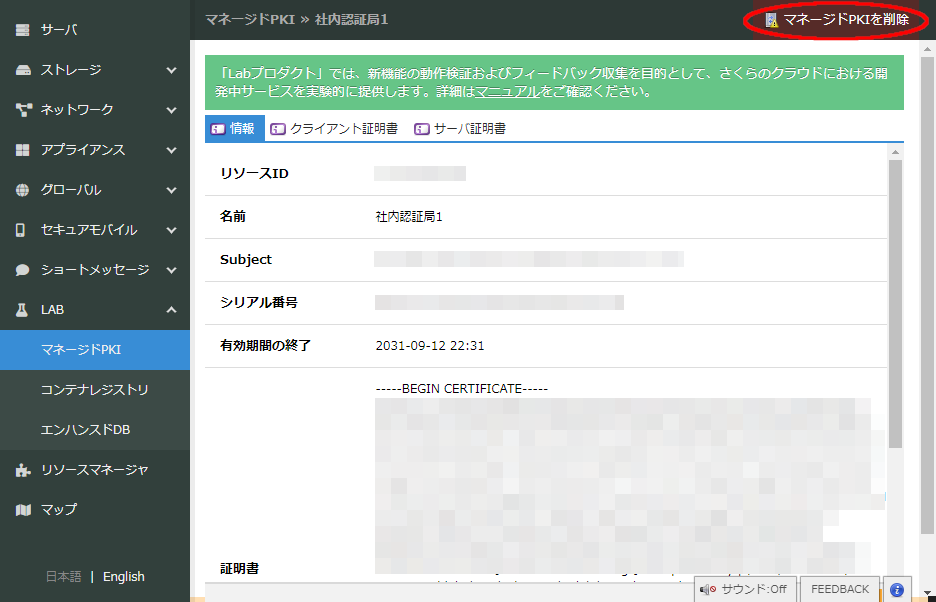936x602 pixels.
Task: Click the resource manager puzzle icon
Action: pos(22,470)
